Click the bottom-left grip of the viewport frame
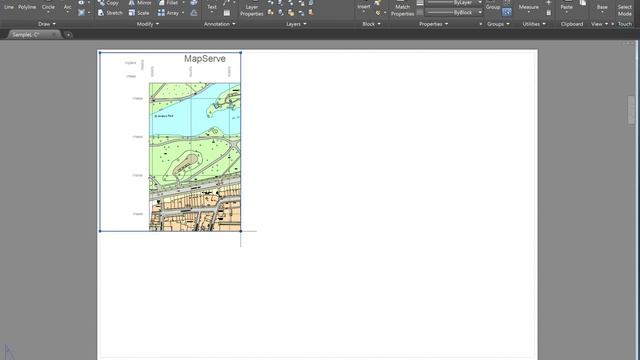The height and width of the screenshot is (360, 640). (x=100, y=231)
